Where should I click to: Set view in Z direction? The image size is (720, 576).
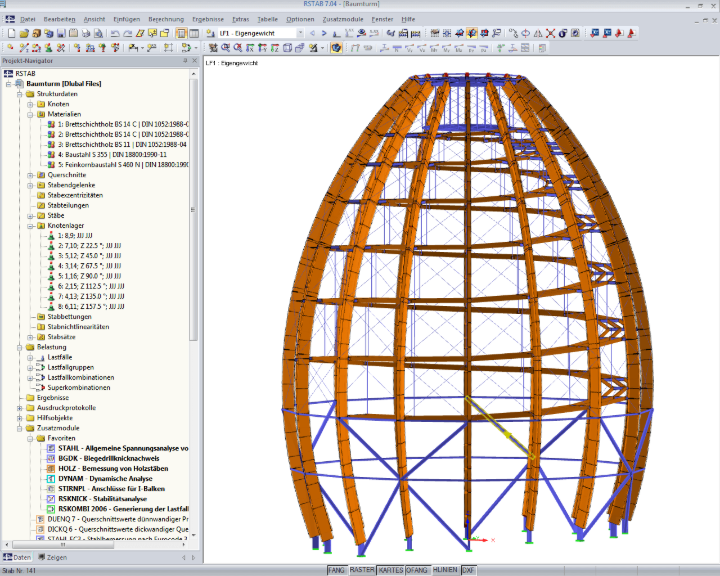pyautogui.click(x=275, y=48)
